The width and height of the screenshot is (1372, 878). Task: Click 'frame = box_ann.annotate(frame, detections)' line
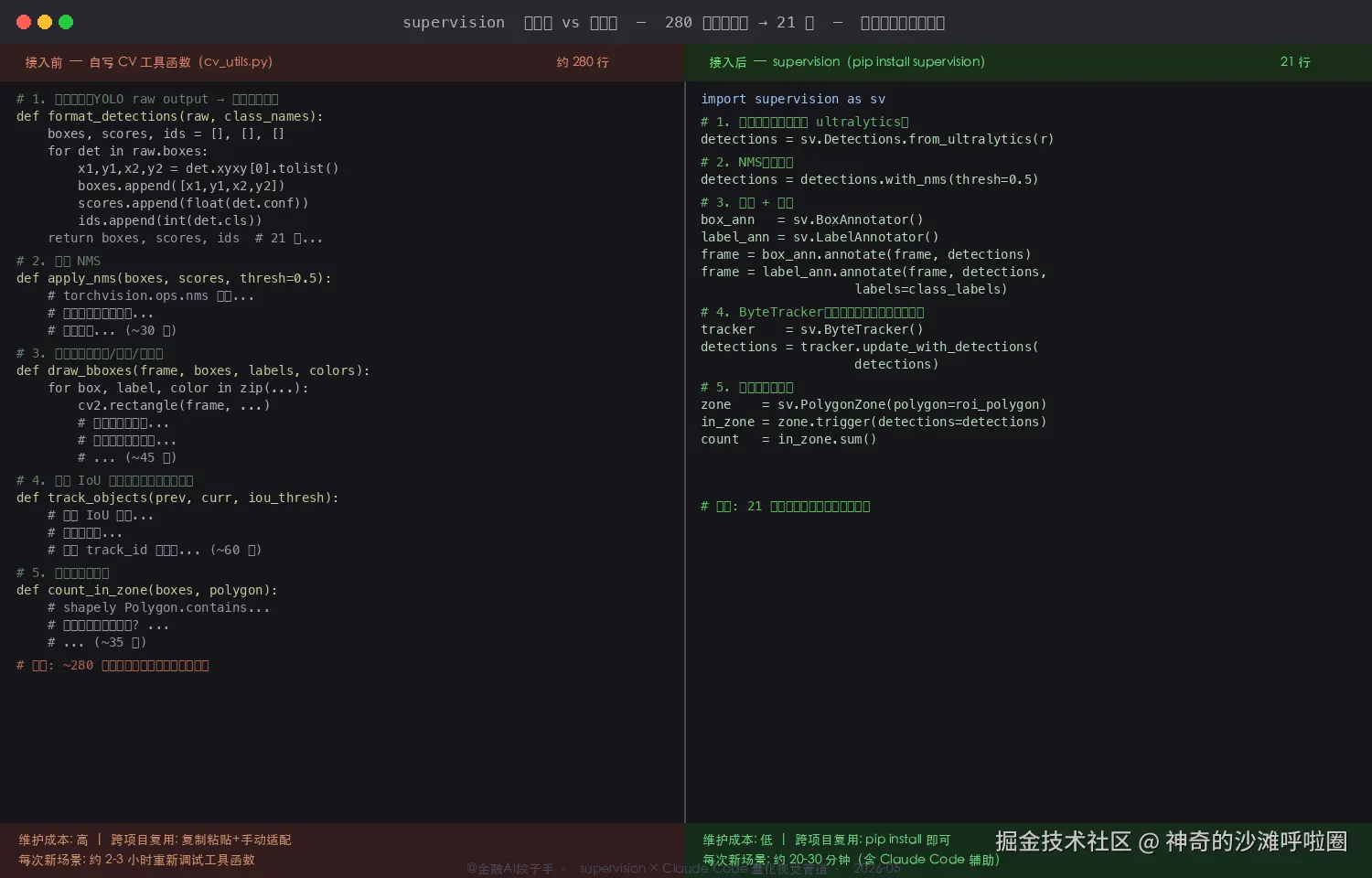click(x=866, y=254)
